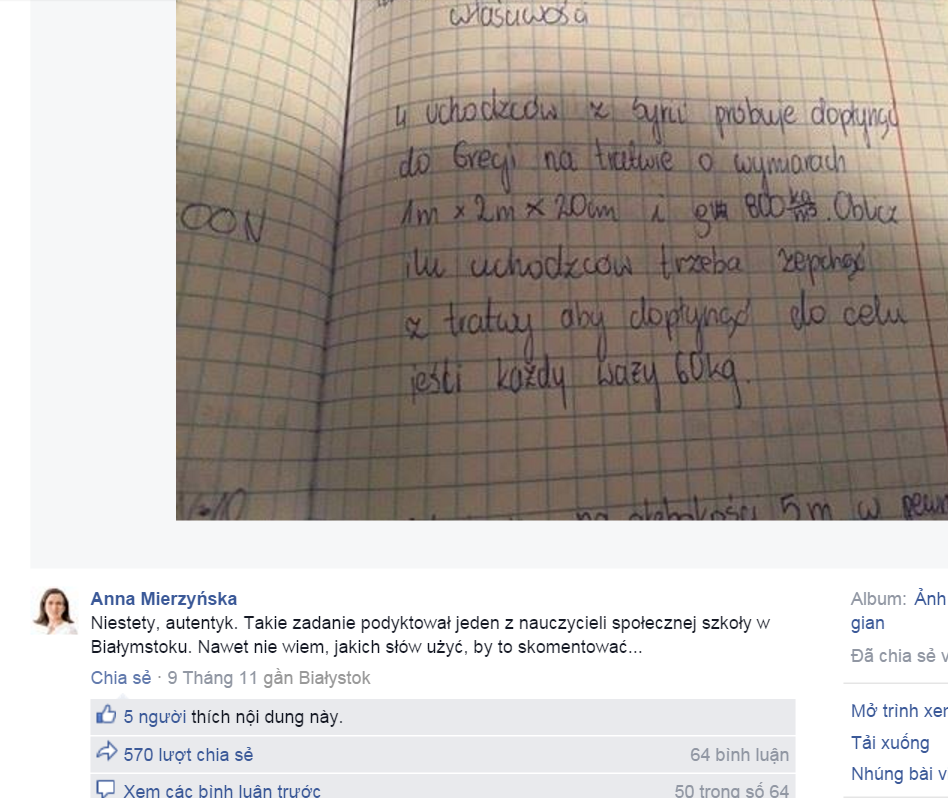Click the 'gian' album name continuation link
The height and width of the screenshot is (798, 948).
[868, 623]
